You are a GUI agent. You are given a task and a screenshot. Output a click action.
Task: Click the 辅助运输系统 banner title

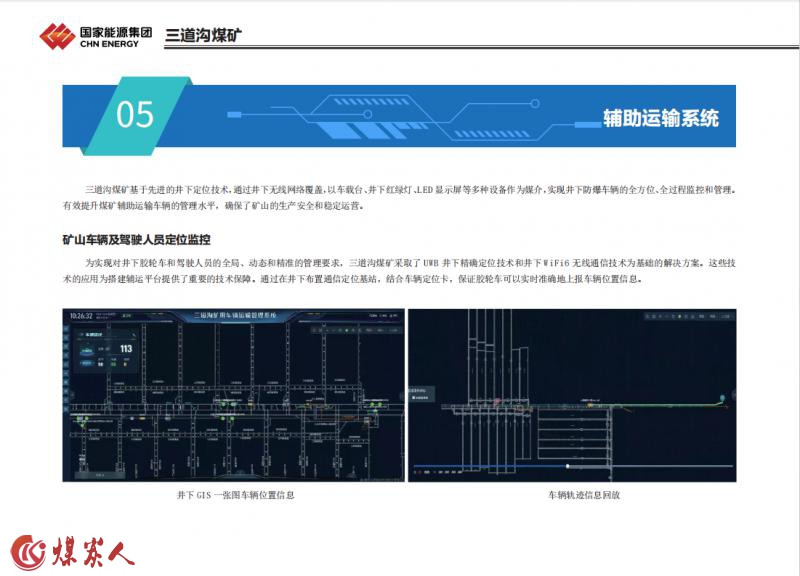(660, 118)
